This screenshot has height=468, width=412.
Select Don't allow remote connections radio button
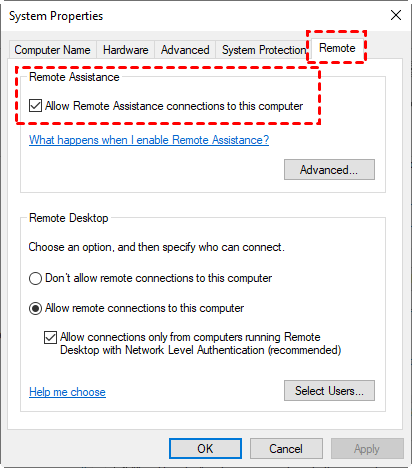tap(35, 278)
